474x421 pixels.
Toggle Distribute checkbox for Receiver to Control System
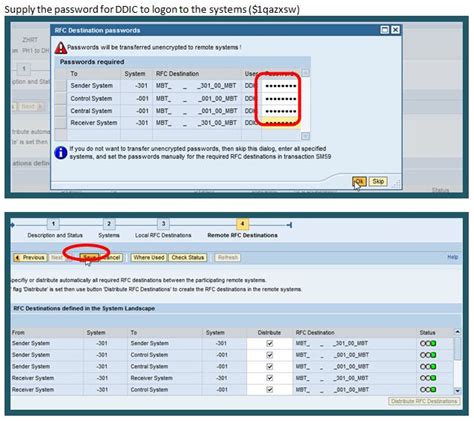tap(270, 390)
